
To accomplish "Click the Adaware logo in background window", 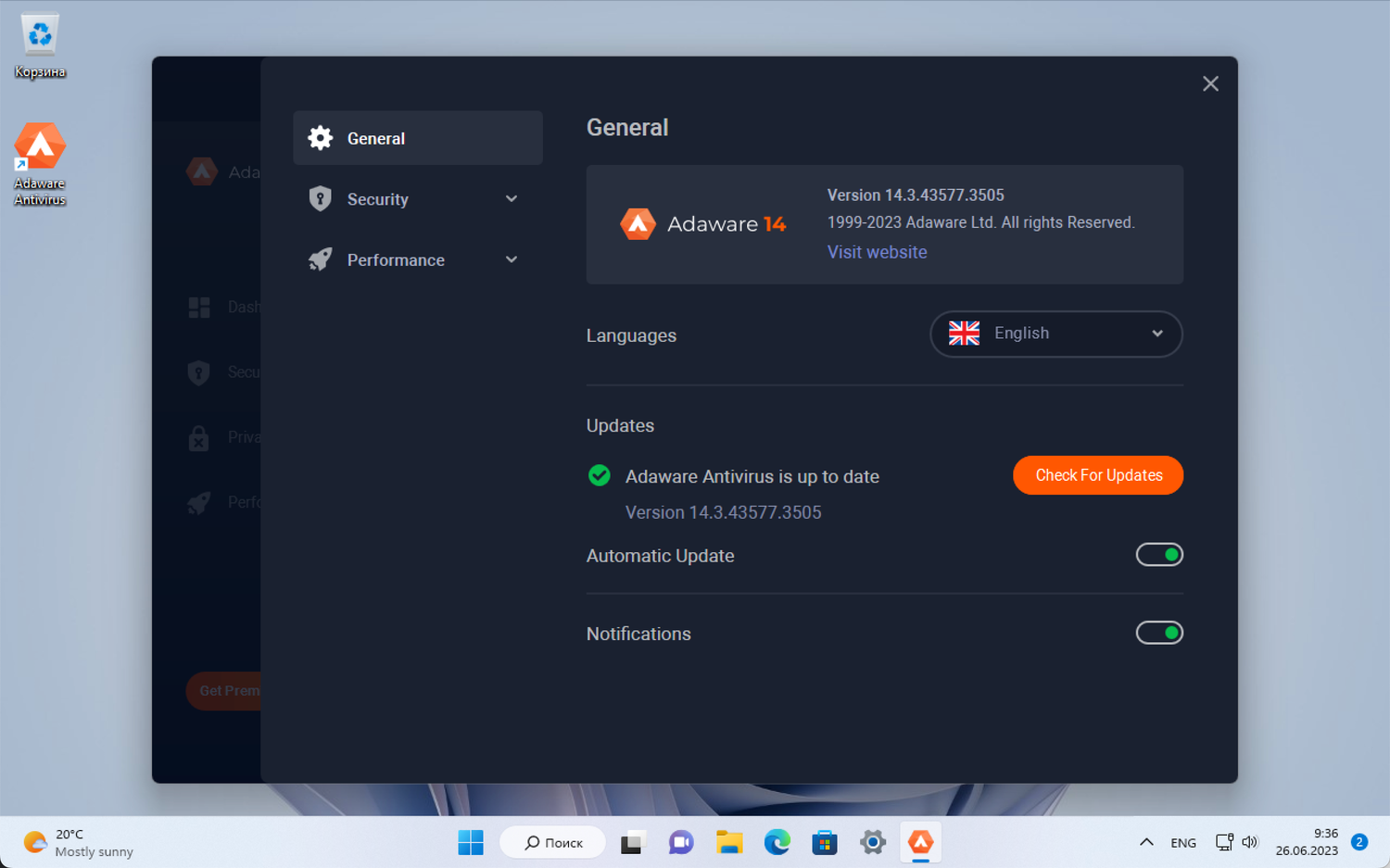I will point(202,171).
